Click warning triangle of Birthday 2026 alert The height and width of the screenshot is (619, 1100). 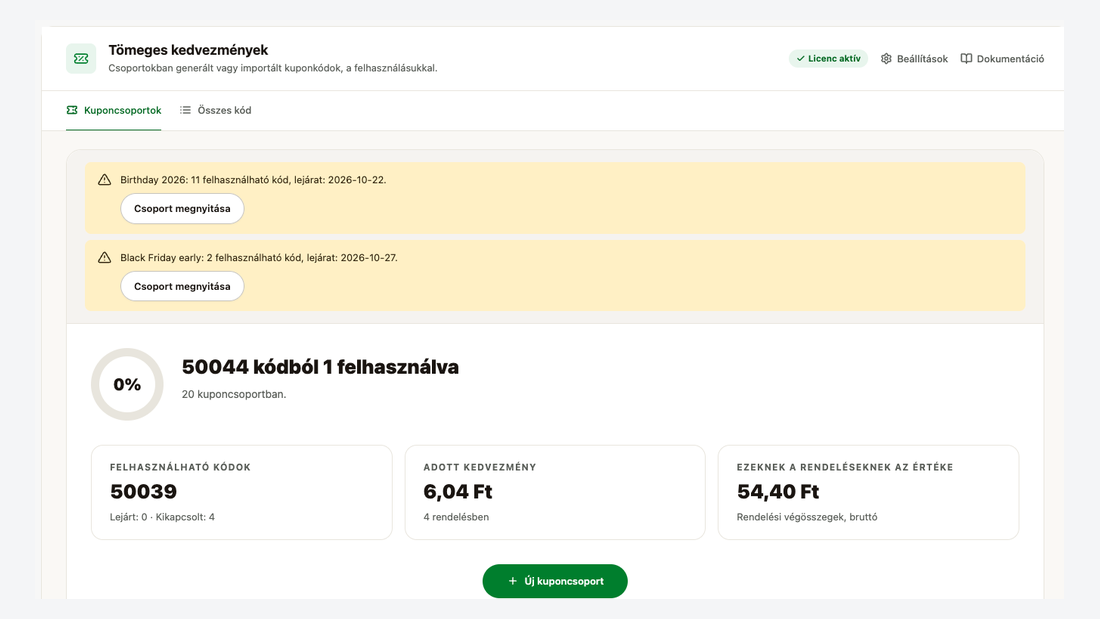pyautogui.click(x=105, y=180)
